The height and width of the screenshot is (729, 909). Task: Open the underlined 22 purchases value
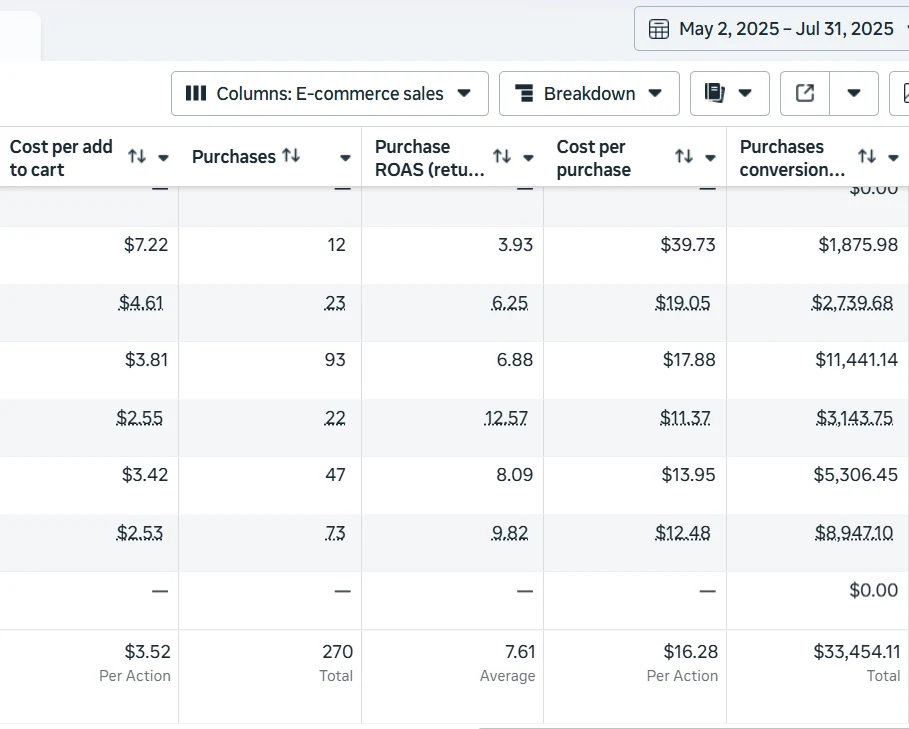[335, 418]
